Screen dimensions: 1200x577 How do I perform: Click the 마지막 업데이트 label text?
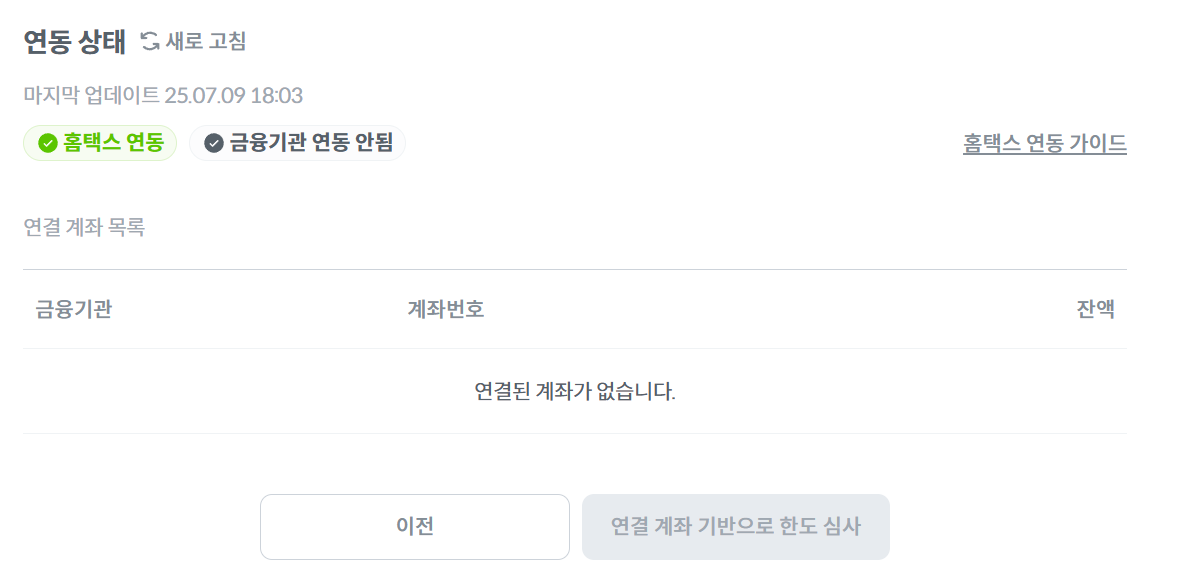point(91,96)
